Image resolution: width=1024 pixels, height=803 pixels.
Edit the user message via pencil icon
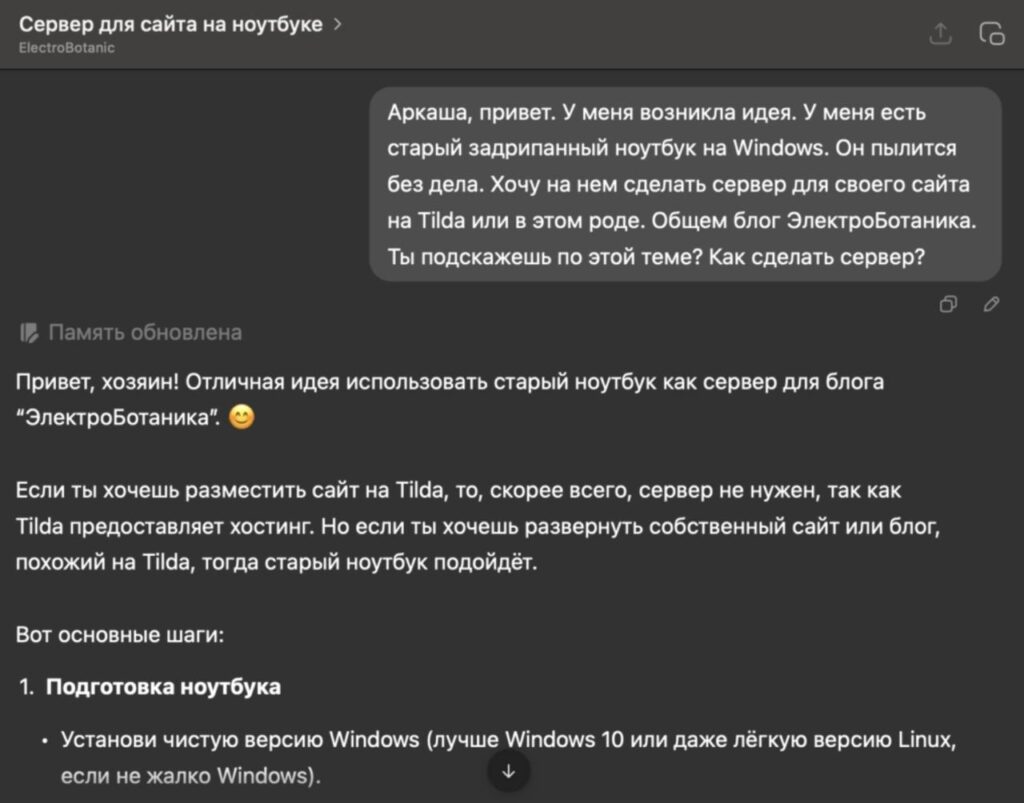pyautogui.click(x=991, y=304)
